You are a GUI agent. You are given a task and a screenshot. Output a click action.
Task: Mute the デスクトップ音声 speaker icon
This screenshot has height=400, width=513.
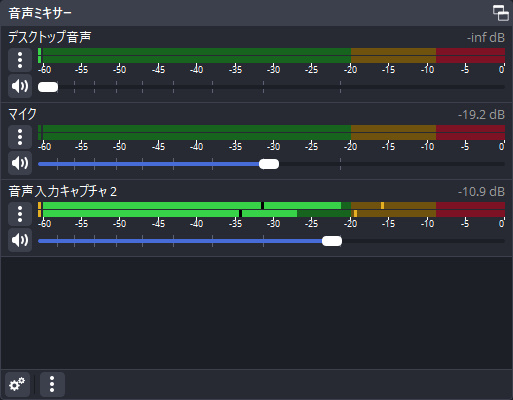coord(20,86)
